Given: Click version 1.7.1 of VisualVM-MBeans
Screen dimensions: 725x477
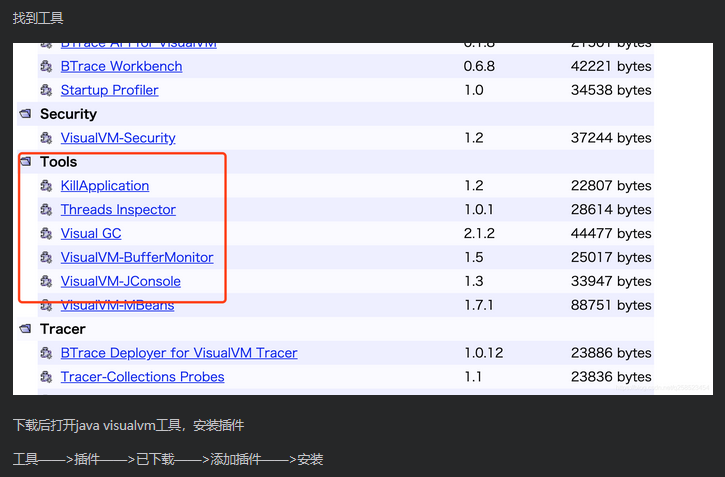Looking at the screenshot, I should click(479, 305).
